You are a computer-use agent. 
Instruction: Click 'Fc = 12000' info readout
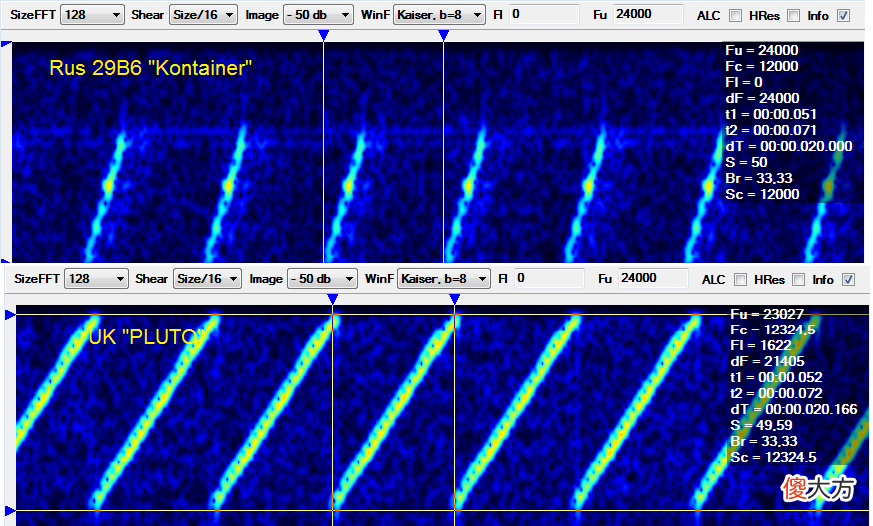[x=762, y=66]
